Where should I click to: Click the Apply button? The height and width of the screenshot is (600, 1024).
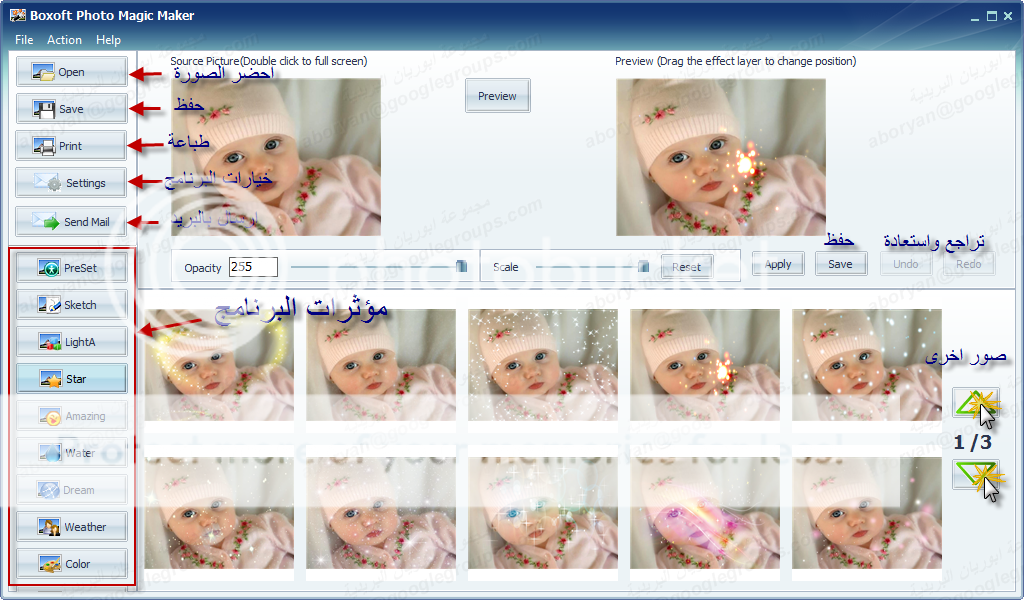pyautogui.click(x=778, y=265)
